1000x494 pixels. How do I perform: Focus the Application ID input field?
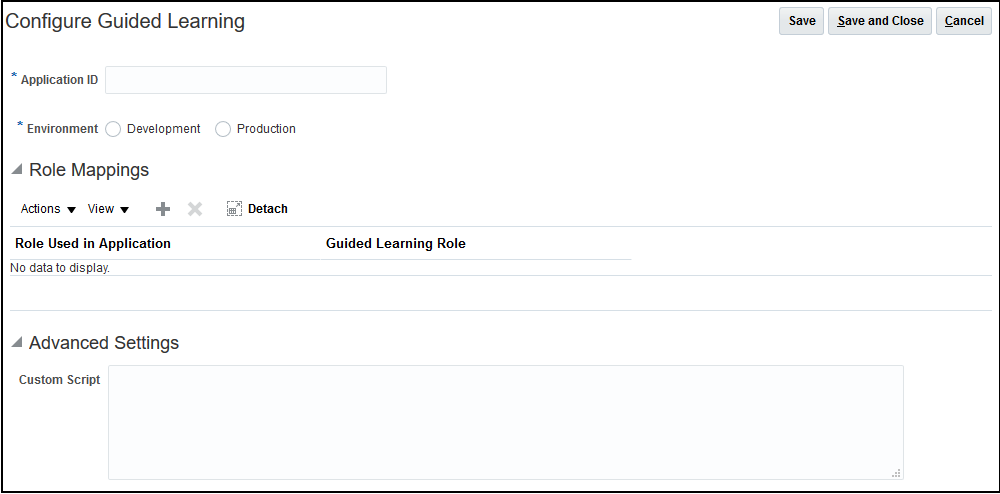tap(245, 80)
